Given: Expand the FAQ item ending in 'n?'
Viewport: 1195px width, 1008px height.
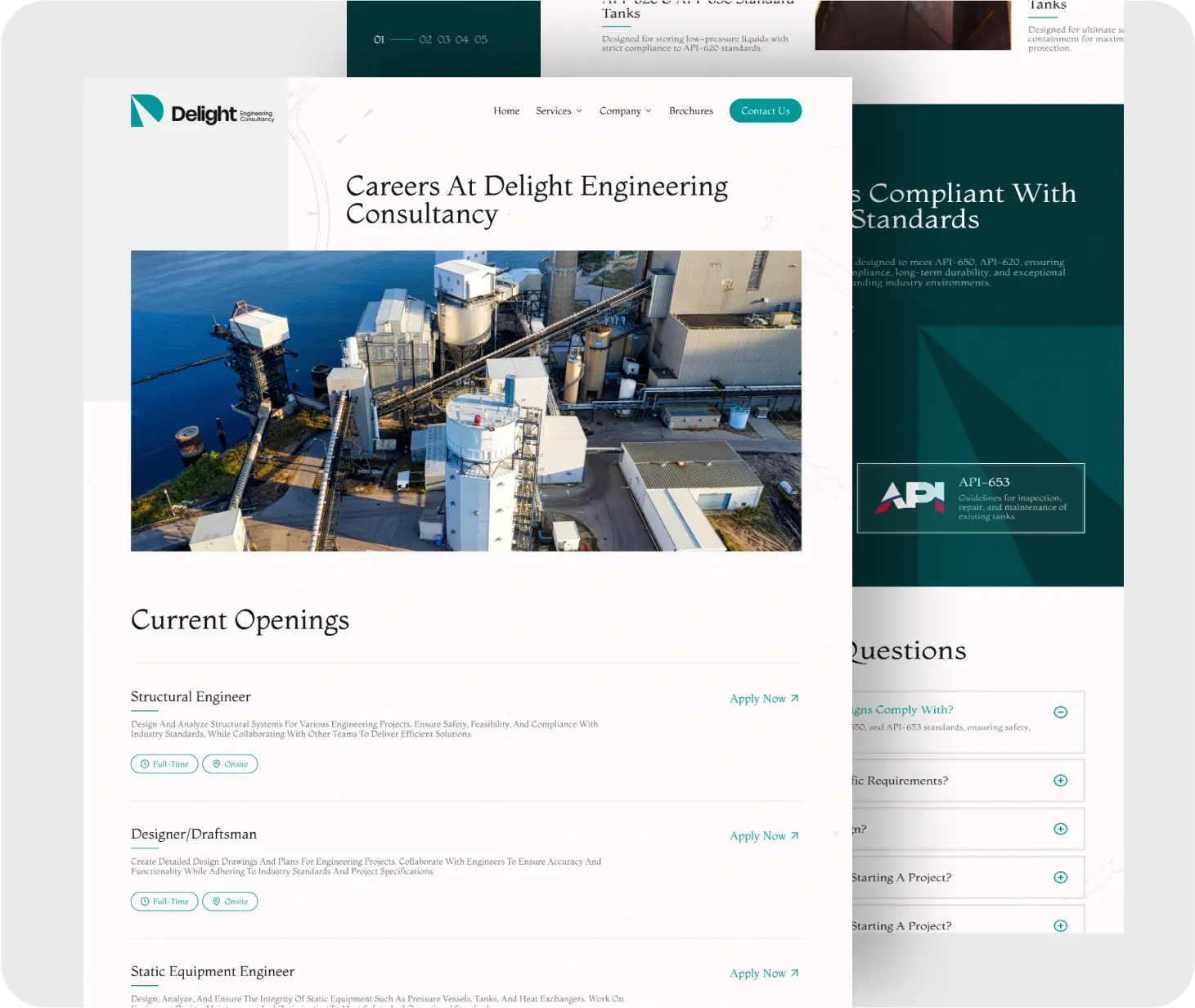Looking at the screenshot, I should [1060, 829].
